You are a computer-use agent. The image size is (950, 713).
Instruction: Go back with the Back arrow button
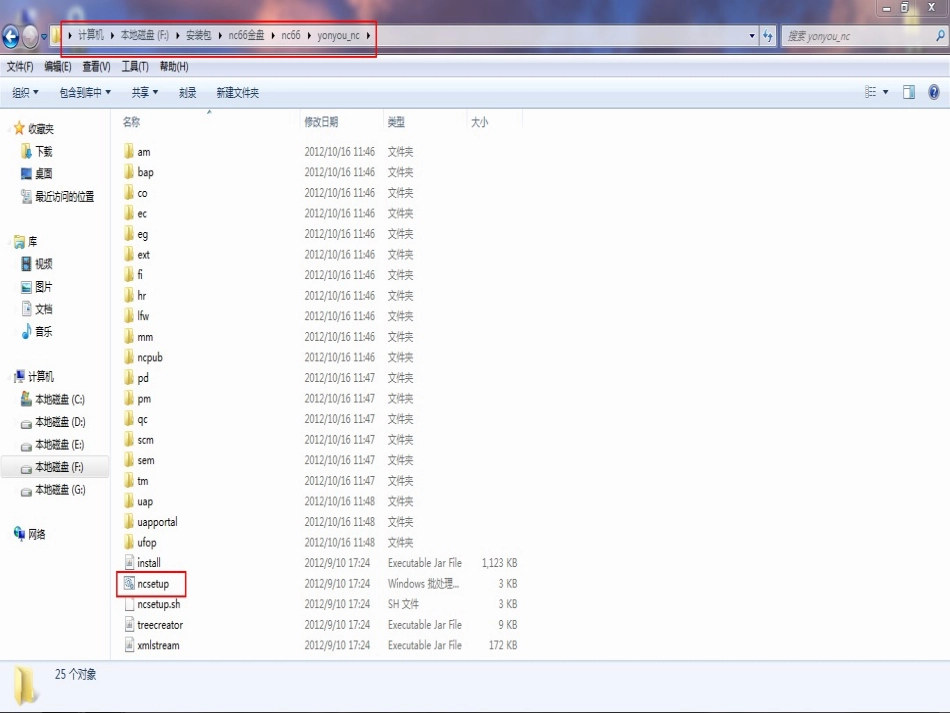(x=11, y=36)
